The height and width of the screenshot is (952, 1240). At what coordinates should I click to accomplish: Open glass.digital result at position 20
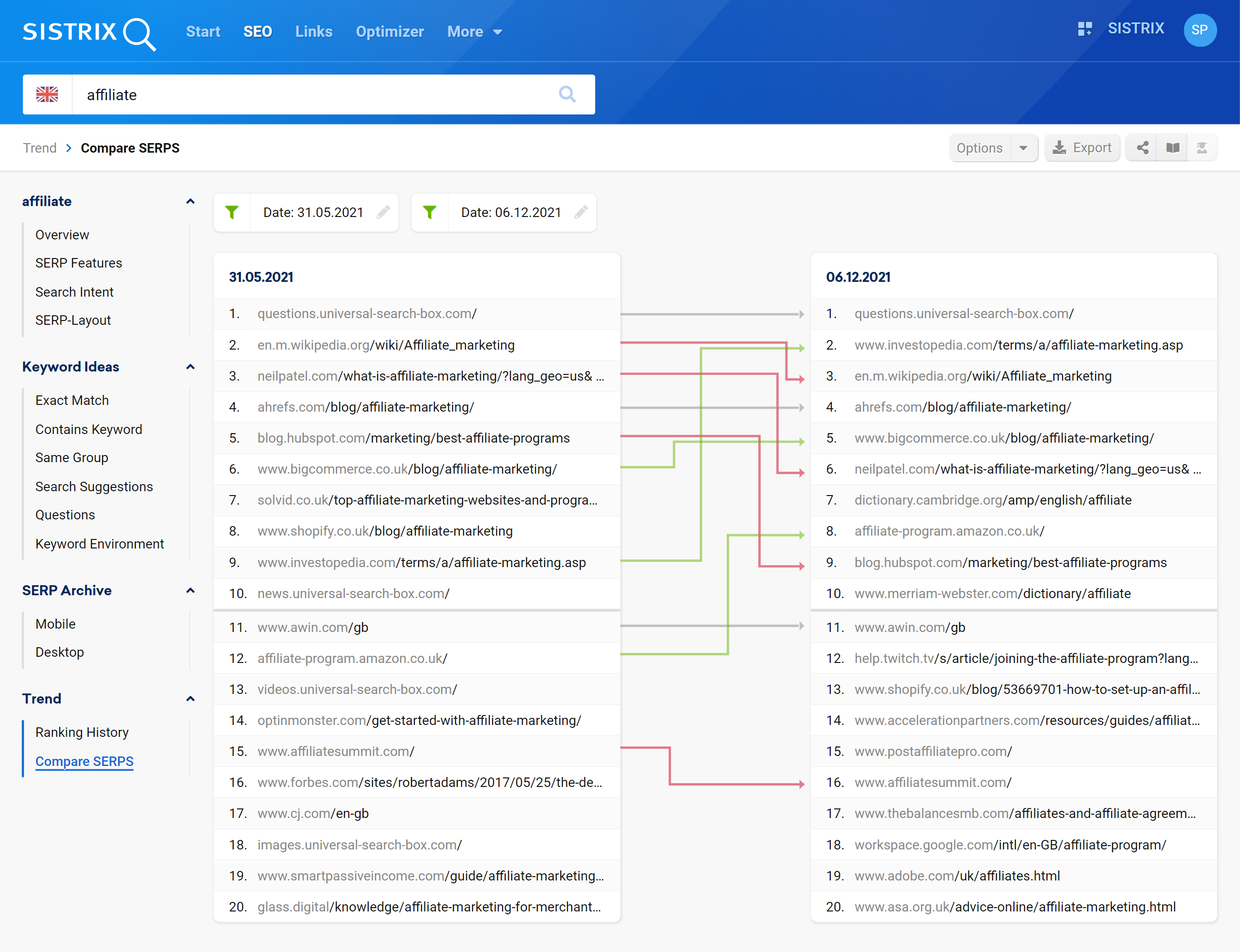click(429, 907)
